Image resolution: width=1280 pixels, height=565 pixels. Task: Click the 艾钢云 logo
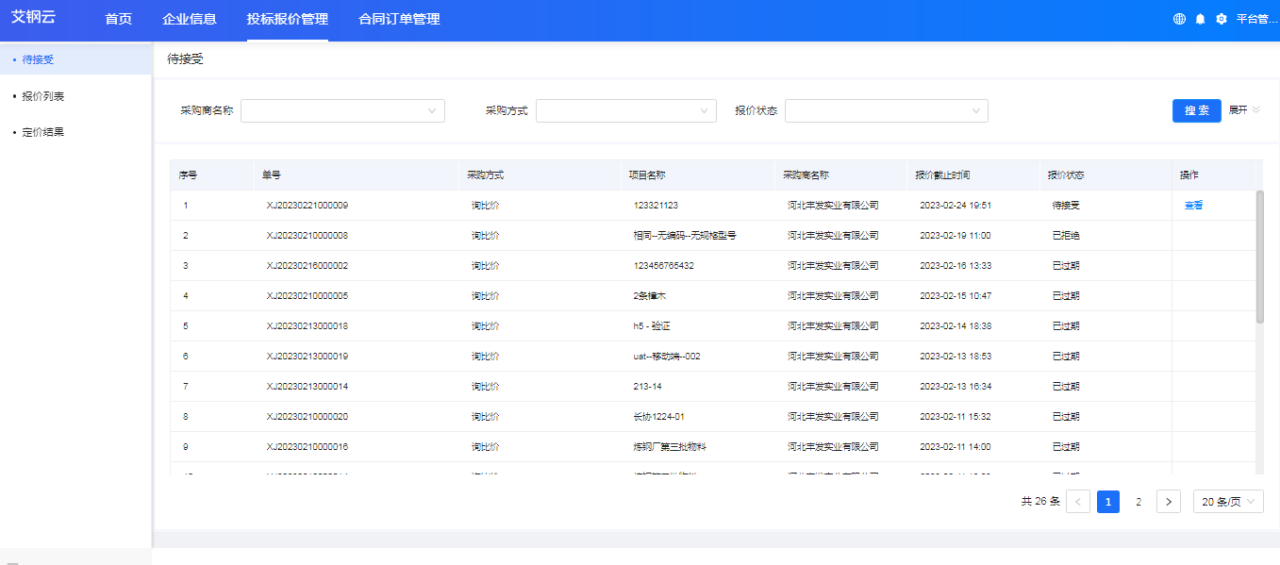tap(32, 17)
